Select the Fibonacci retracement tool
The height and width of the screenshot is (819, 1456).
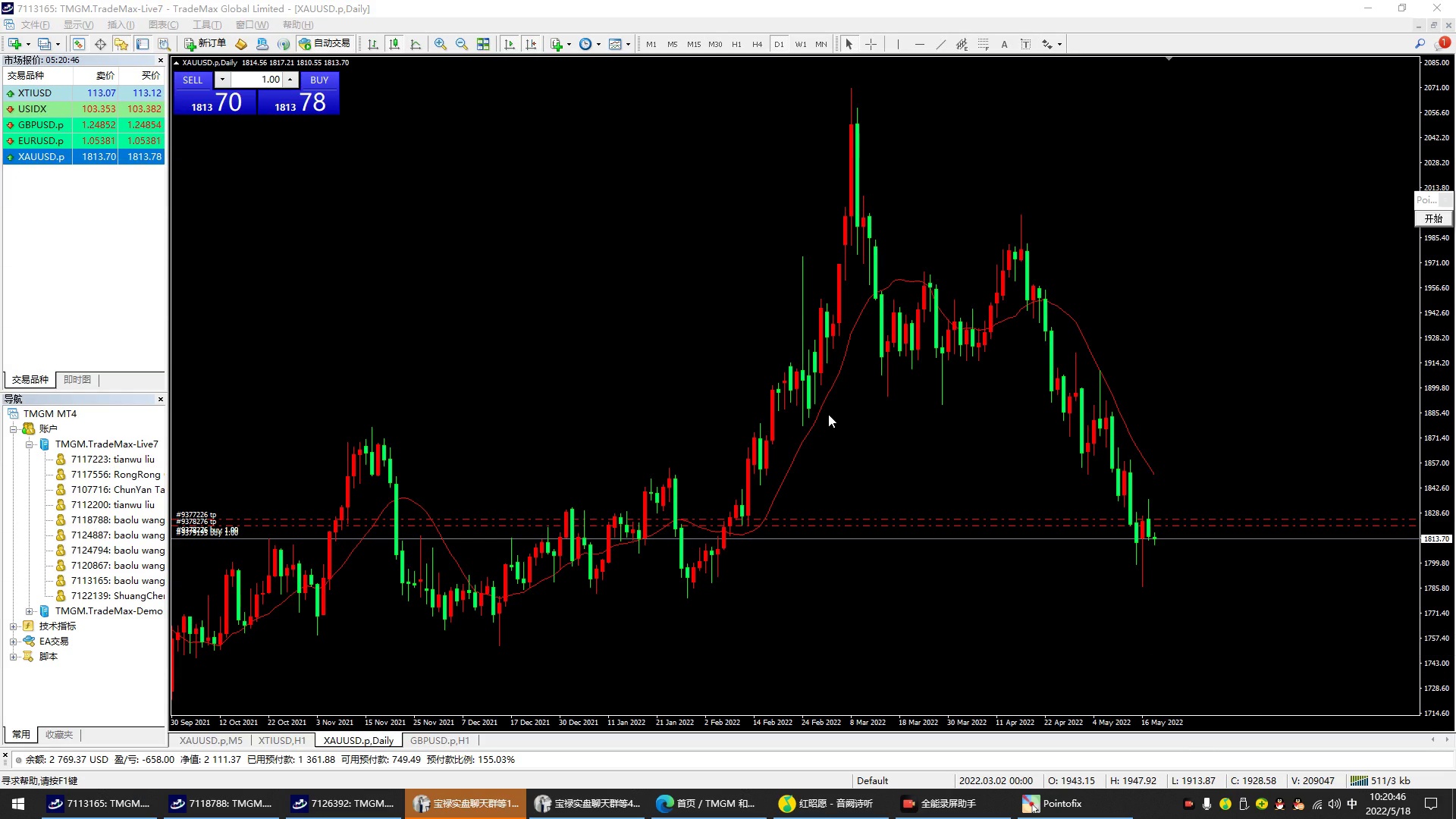[x=983, y=44]
